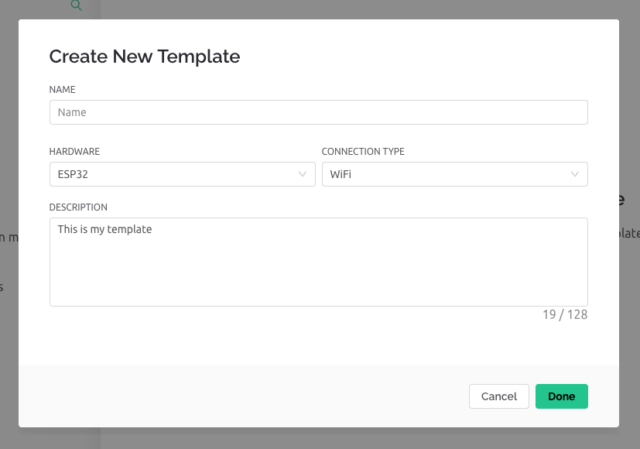
Task: Click the DESCRIPTION field label
Action: coord(78,207)
